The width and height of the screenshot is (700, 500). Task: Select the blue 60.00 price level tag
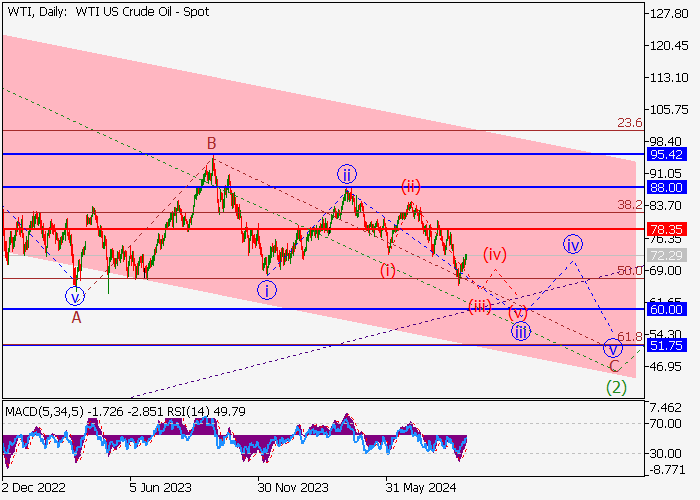click(x=667, y=309)
